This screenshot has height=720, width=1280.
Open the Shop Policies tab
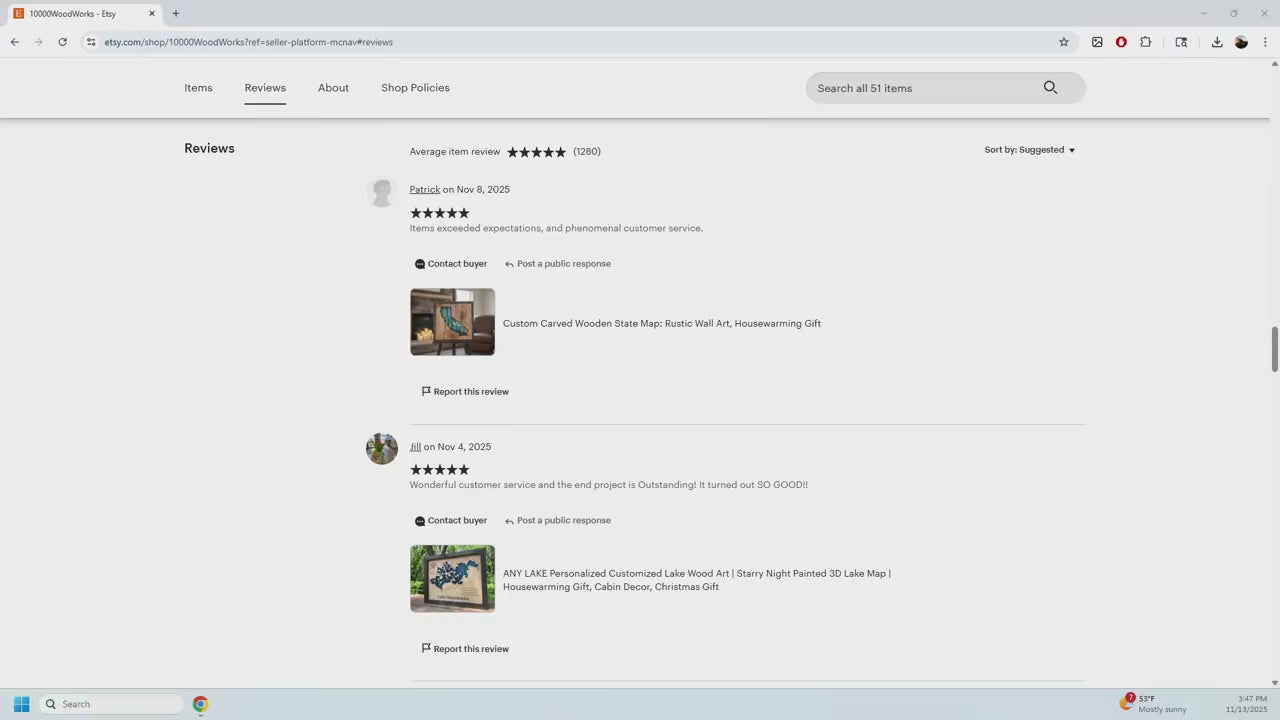point(415,88)
